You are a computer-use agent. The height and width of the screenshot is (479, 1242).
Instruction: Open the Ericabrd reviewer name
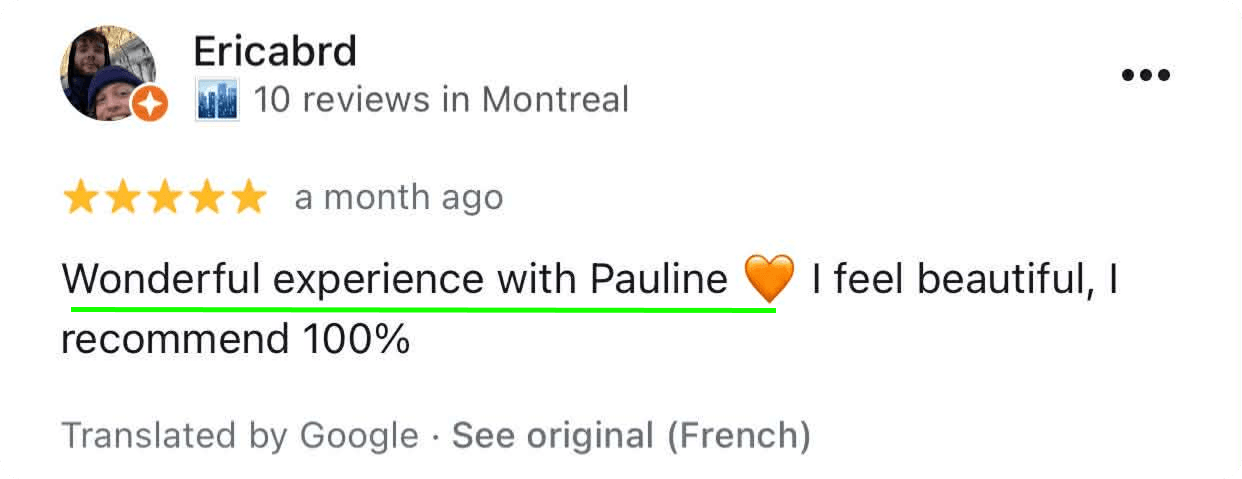click(274, 51)
